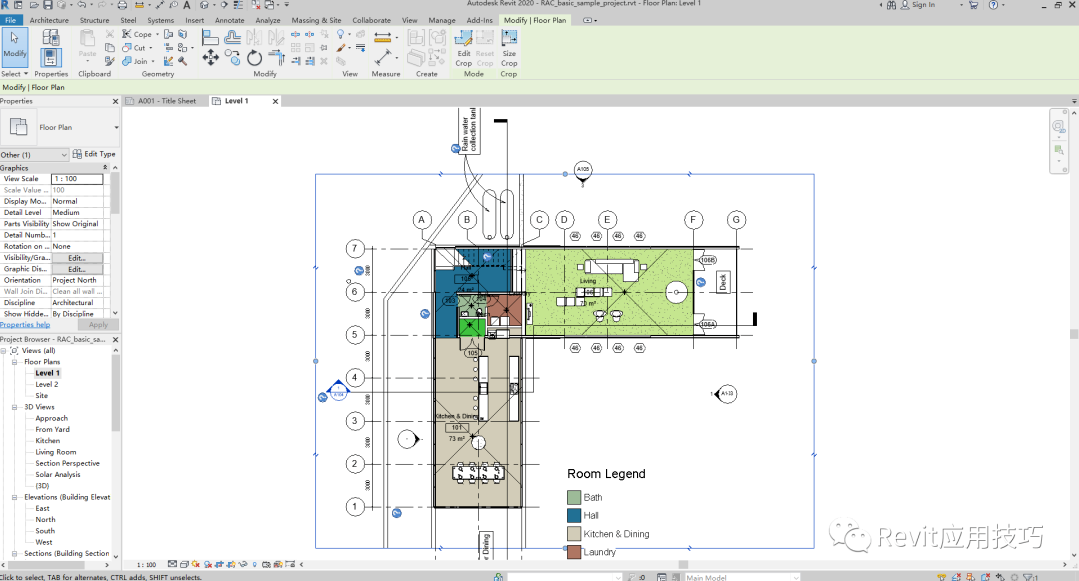1079x581 pixels.
Task: Open the Other (1) filter dropdown
Action: tap(65, 155)
